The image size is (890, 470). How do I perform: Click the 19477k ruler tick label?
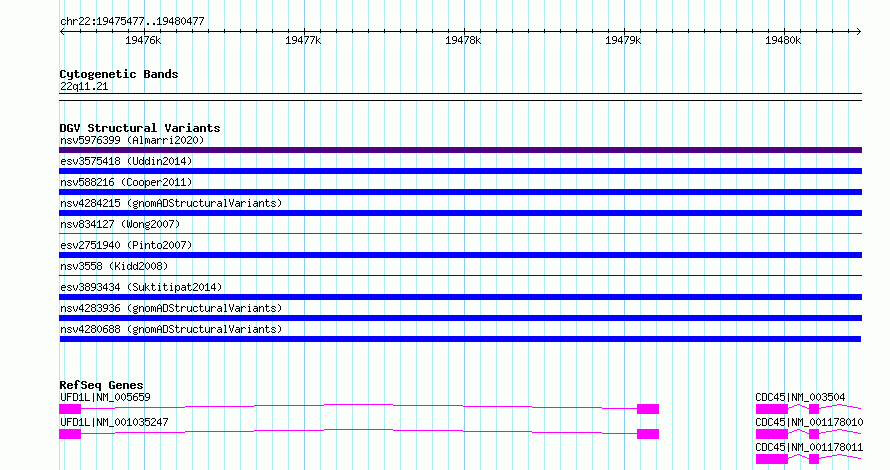click(303, 40)
